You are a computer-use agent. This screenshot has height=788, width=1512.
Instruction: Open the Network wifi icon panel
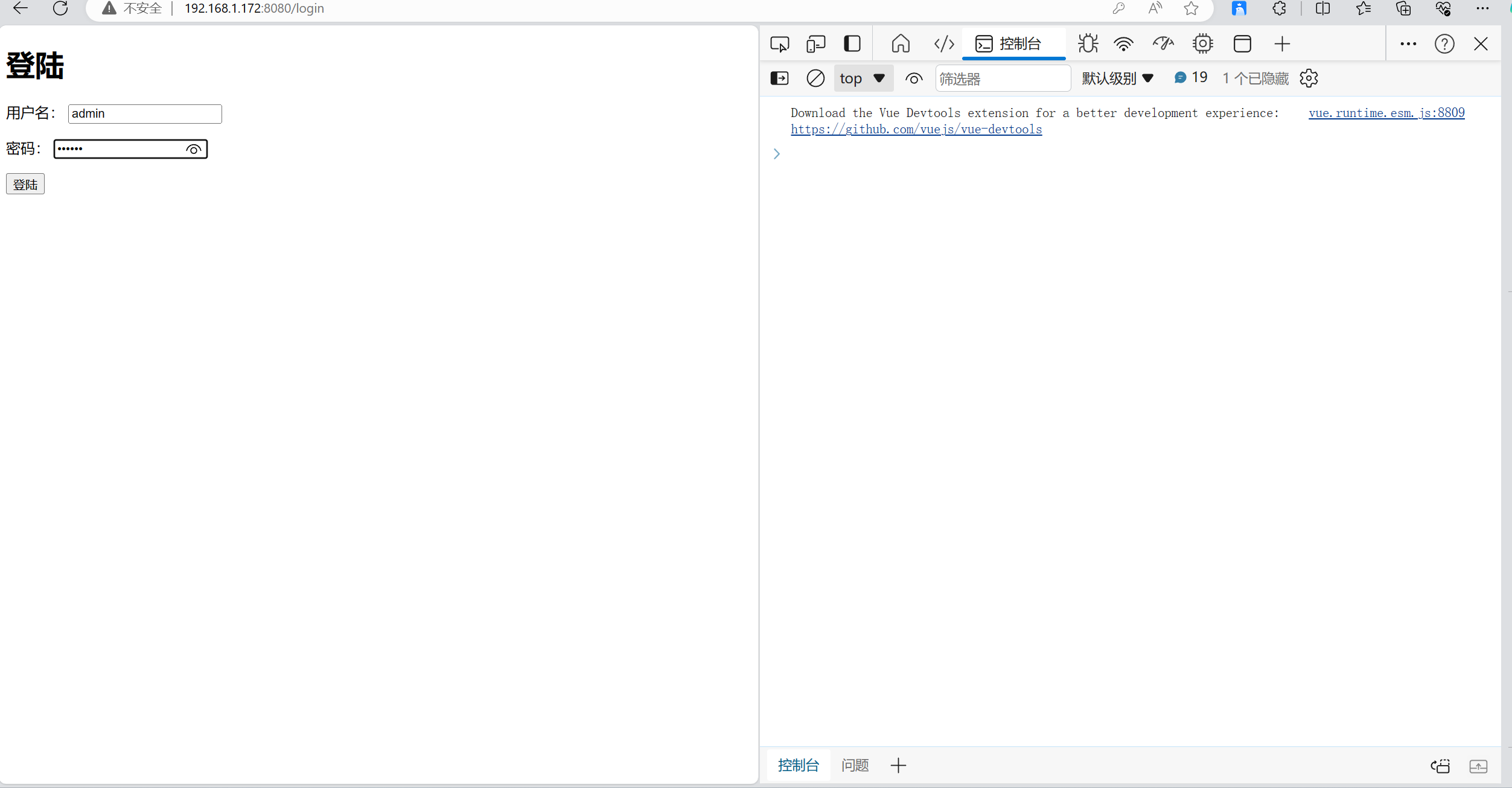point(1123,44)
